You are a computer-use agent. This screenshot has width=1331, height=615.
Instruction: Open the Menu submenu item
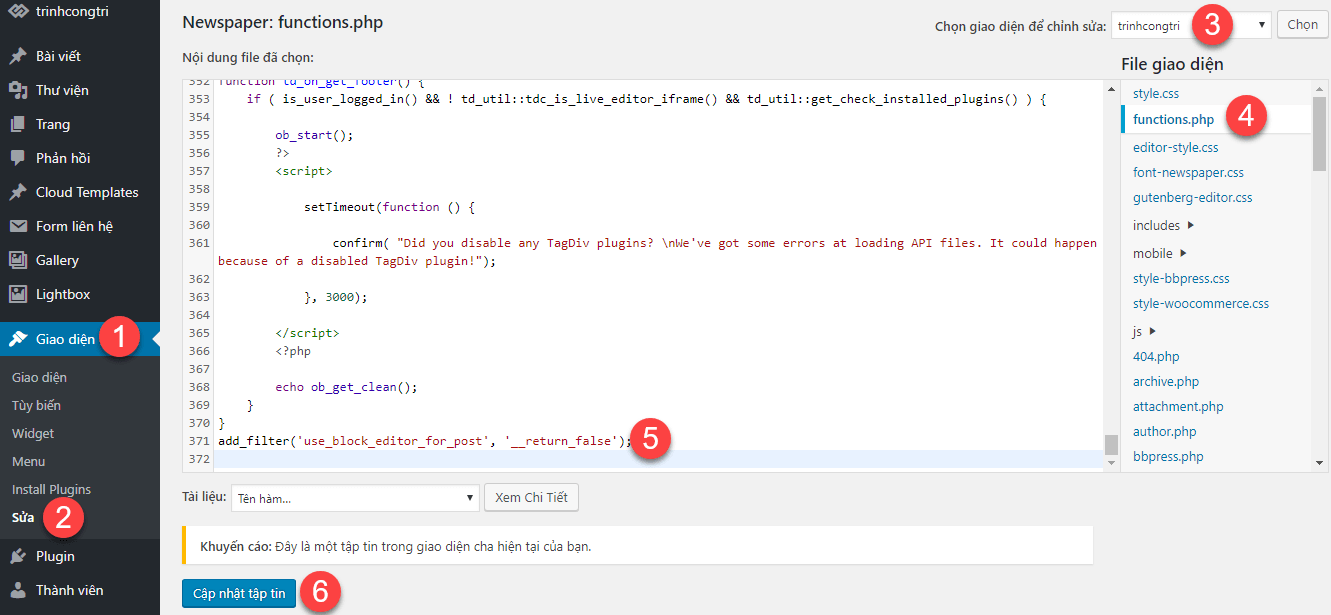tap(28, 461)
